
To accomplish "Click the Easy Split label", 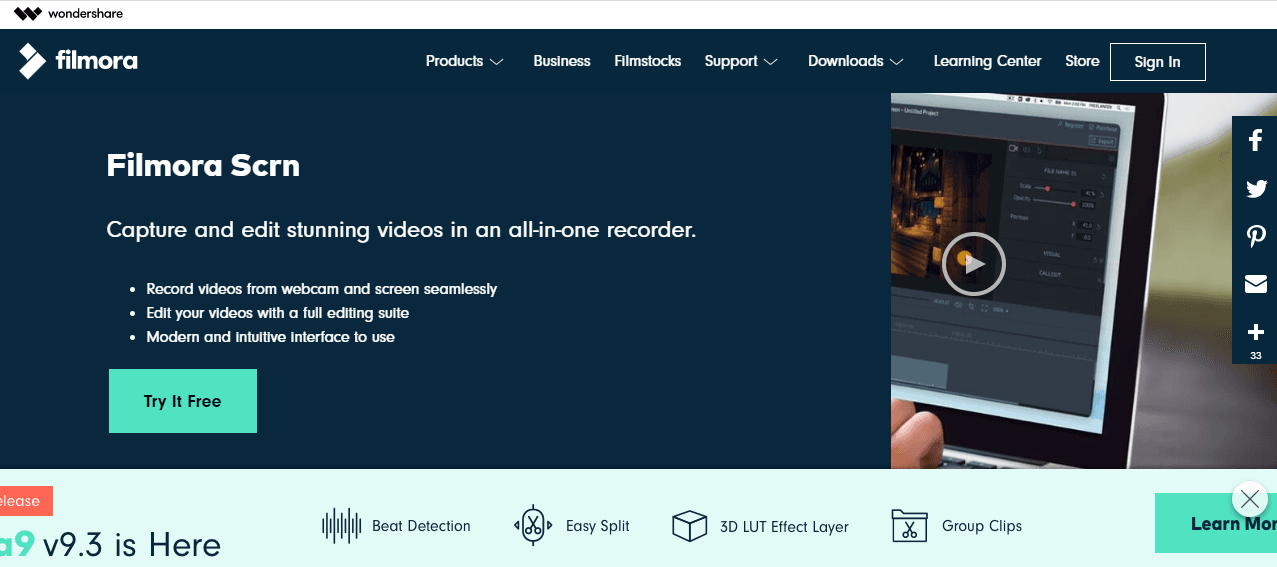I will (598, 526).
